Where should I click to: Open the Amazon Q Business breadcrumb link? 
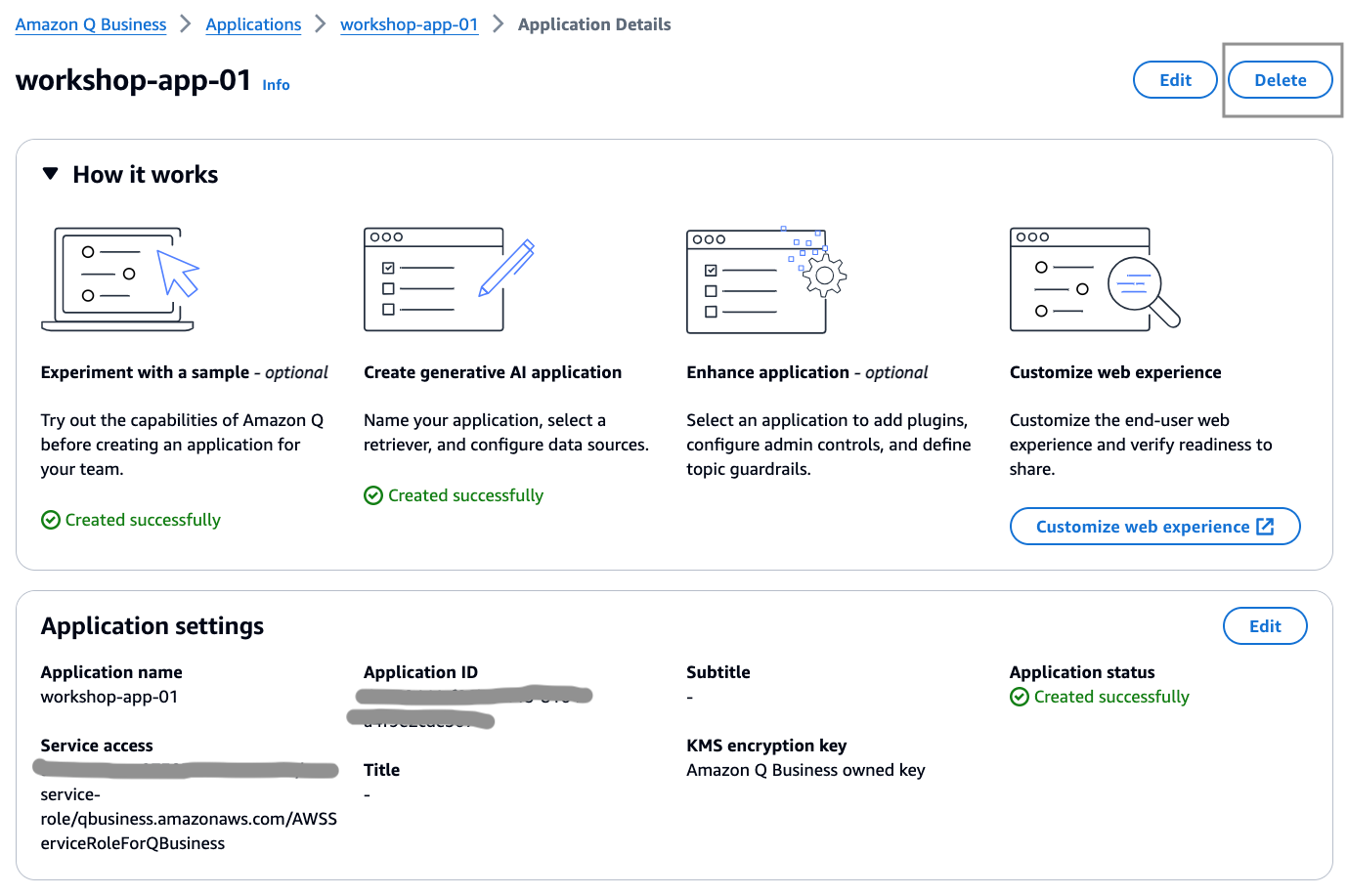click(91, 24)
